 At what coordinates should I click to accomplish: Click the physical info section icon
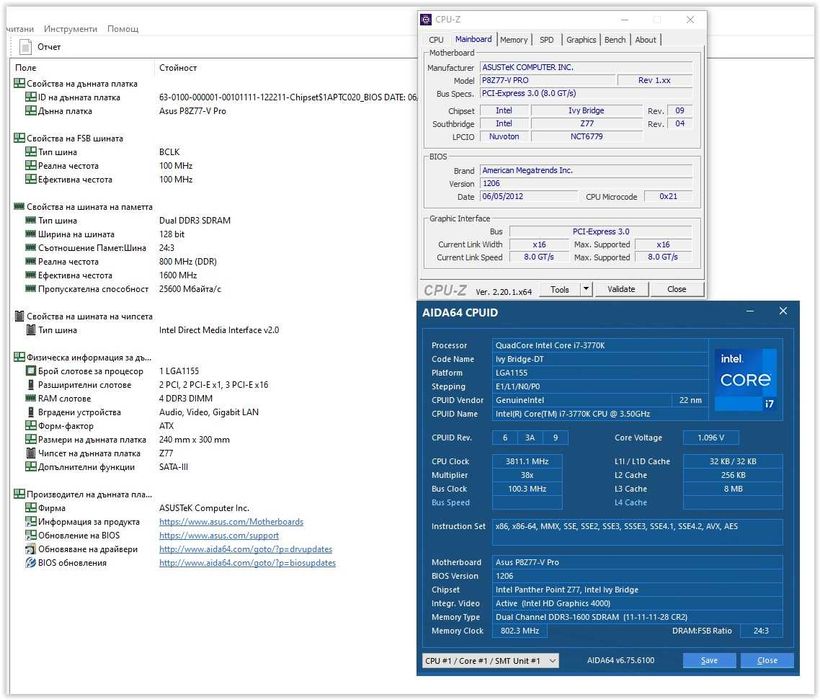[x=19, y=357]
